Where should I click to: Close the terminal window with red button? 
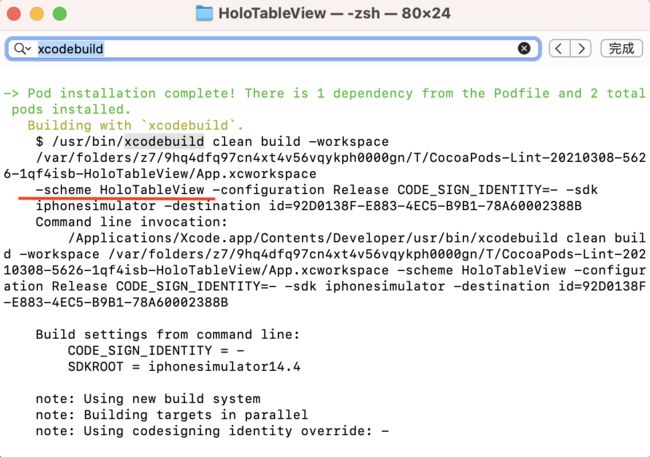click(14, 13)
